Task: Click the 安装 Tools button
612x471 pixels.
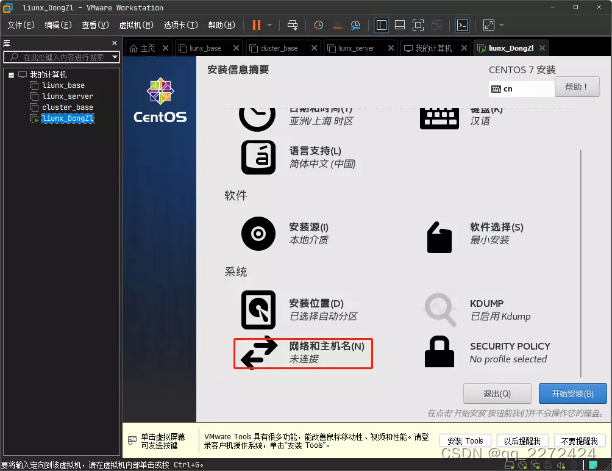Action: pos(465,441)
